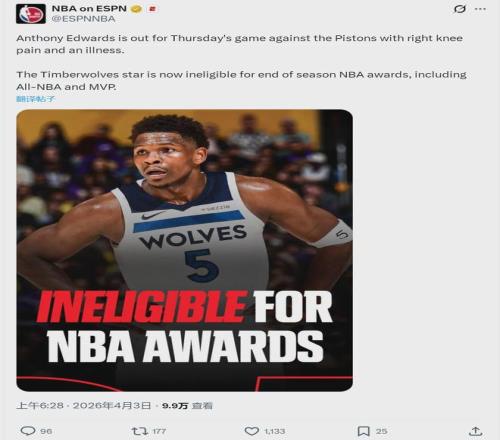This screenshot has width=500, height=440.
Task: Click the 1,133 likes count
Action: coord(274,431)
